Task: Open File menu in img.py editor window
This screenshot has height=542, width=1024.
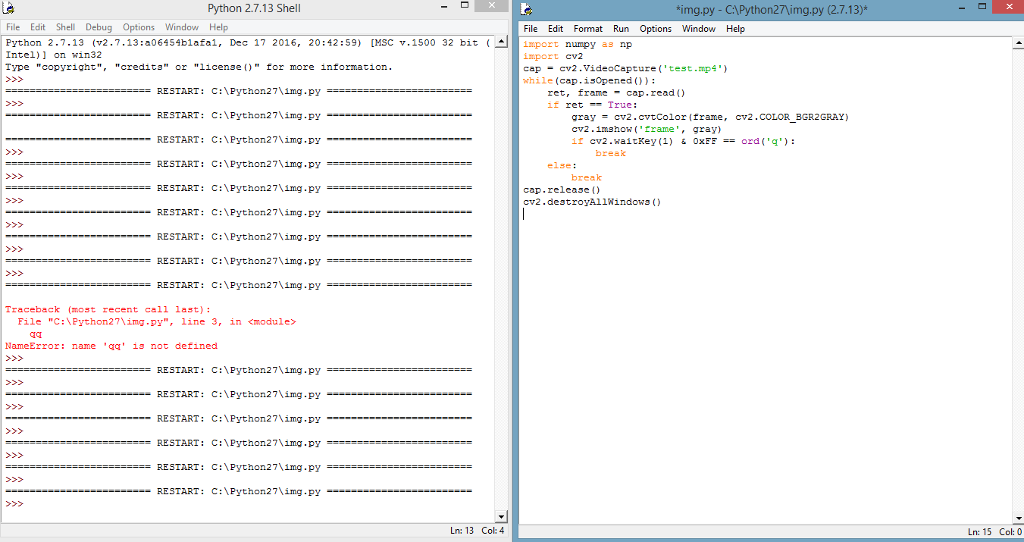Action: 530,29
